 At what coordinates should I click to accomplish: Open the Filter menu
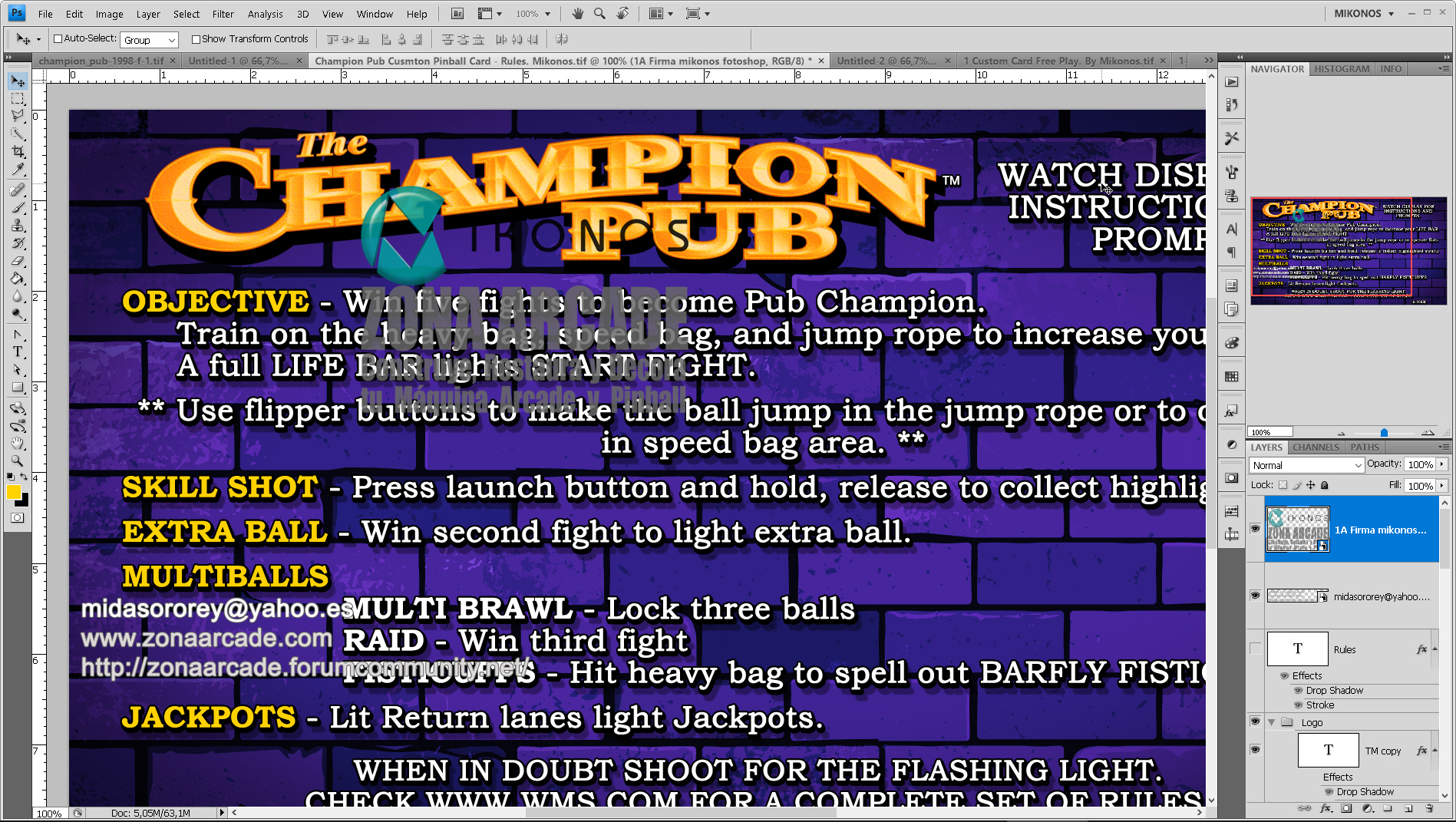[223, 13]
